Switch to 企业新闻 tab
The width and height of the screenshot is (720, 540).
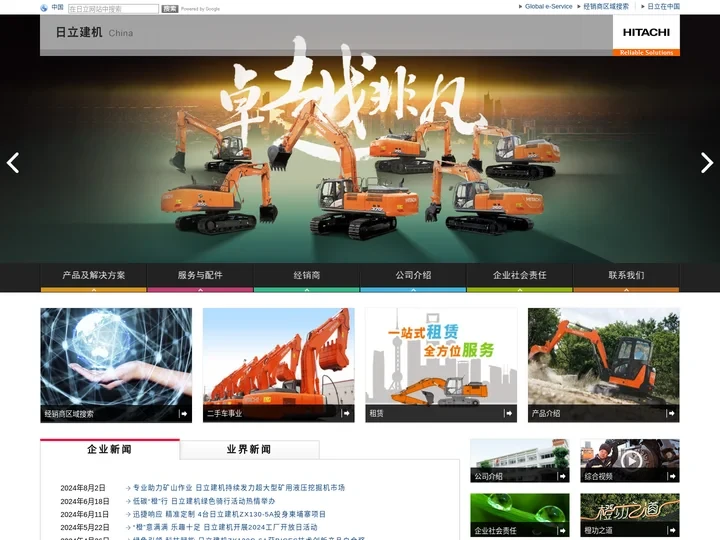[x=110, y=449]
